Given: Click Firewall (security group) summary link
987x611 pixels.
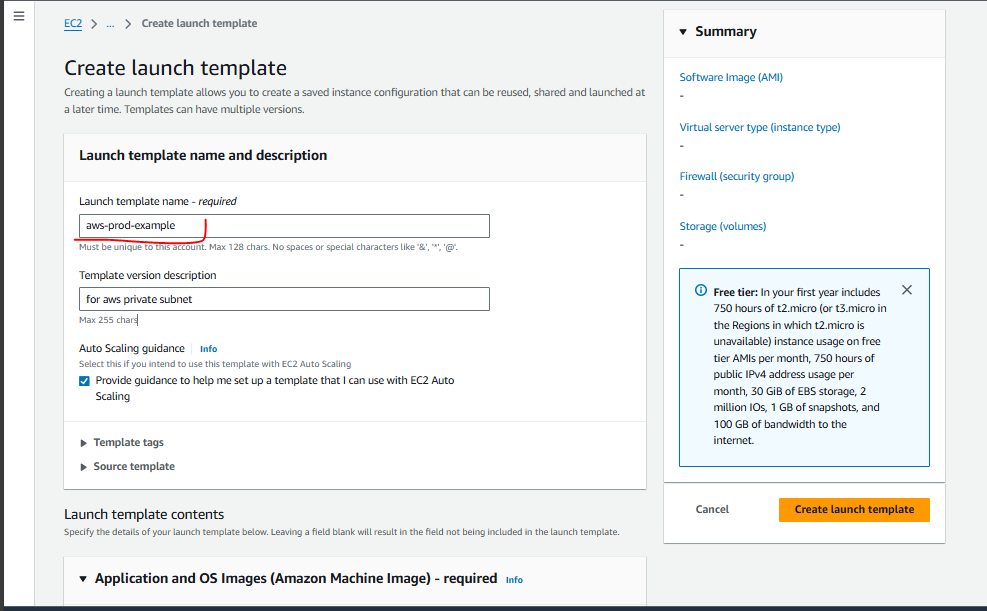Looking at the screenshot, I should coord(736,176).
